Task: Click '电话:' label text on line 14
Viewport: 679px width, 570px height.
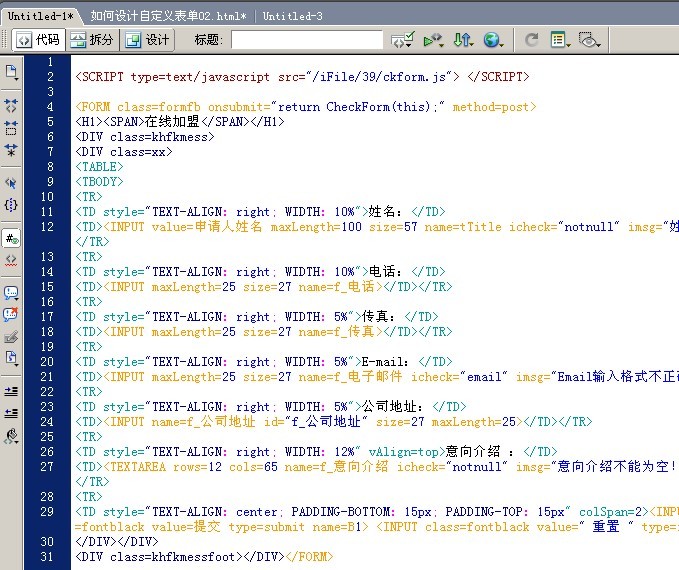Action: pos(385,272)
